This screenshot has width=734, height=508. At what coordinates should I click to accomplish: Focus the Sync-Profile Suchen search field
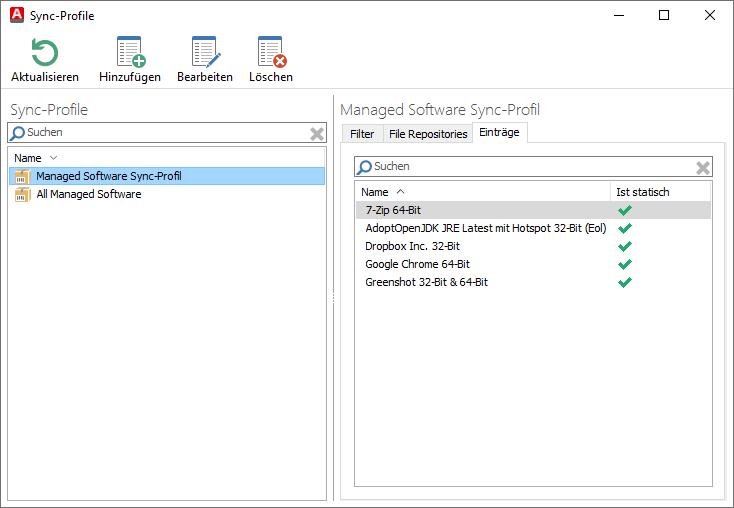point(167,133)
